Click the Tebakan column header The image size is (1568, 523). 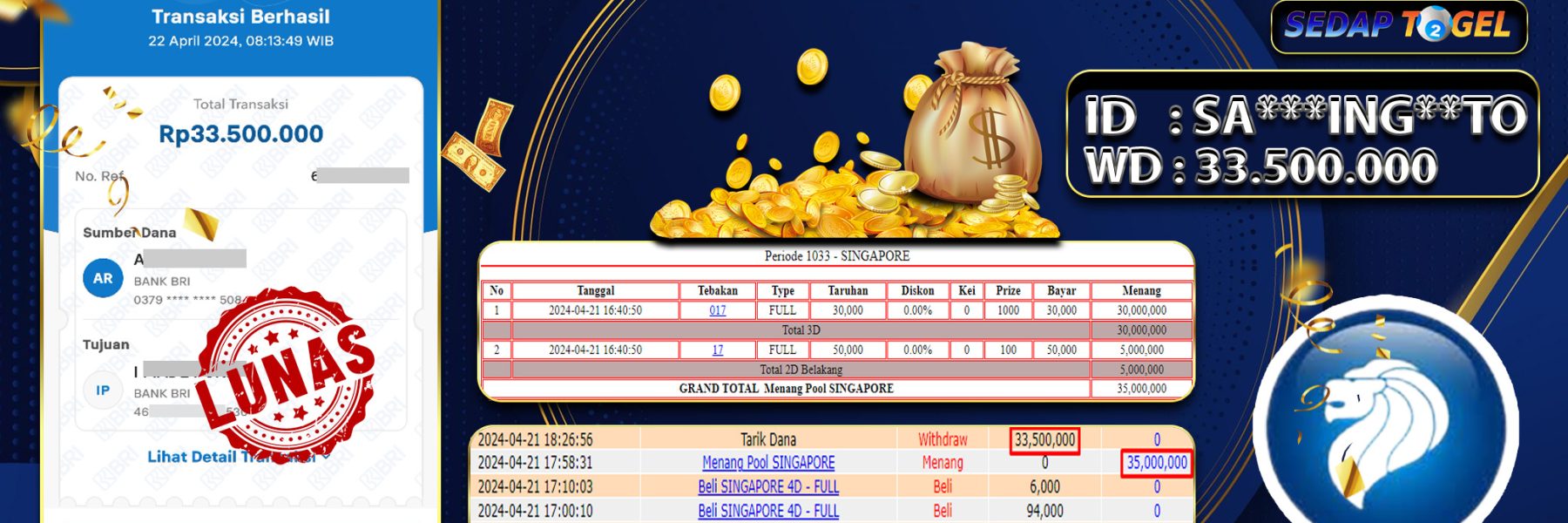(x=717, y=290)
